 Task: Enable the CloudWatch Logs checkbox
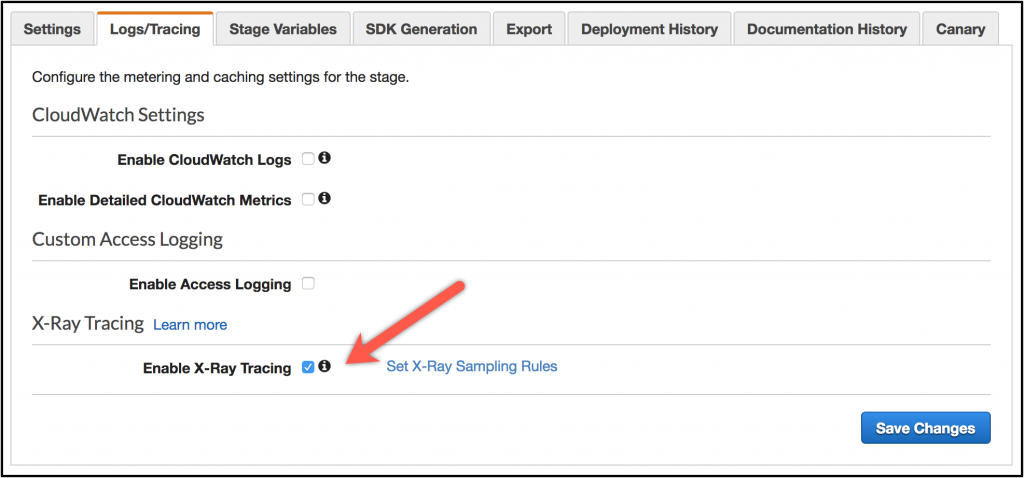click(x=308, y=159)
